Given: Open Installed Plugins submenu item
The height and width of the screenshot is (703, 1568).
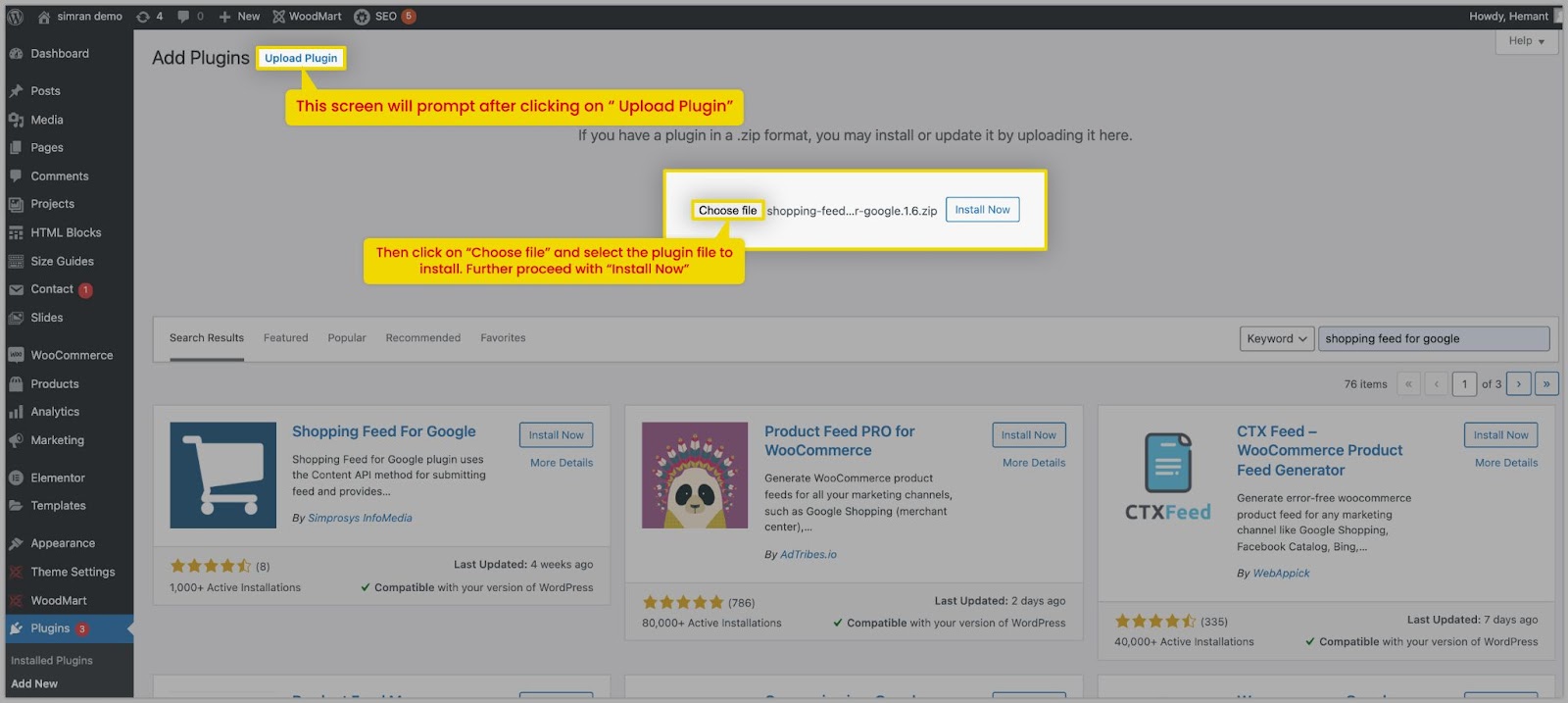Looking at the screenshot, I should tap(52, 661).
